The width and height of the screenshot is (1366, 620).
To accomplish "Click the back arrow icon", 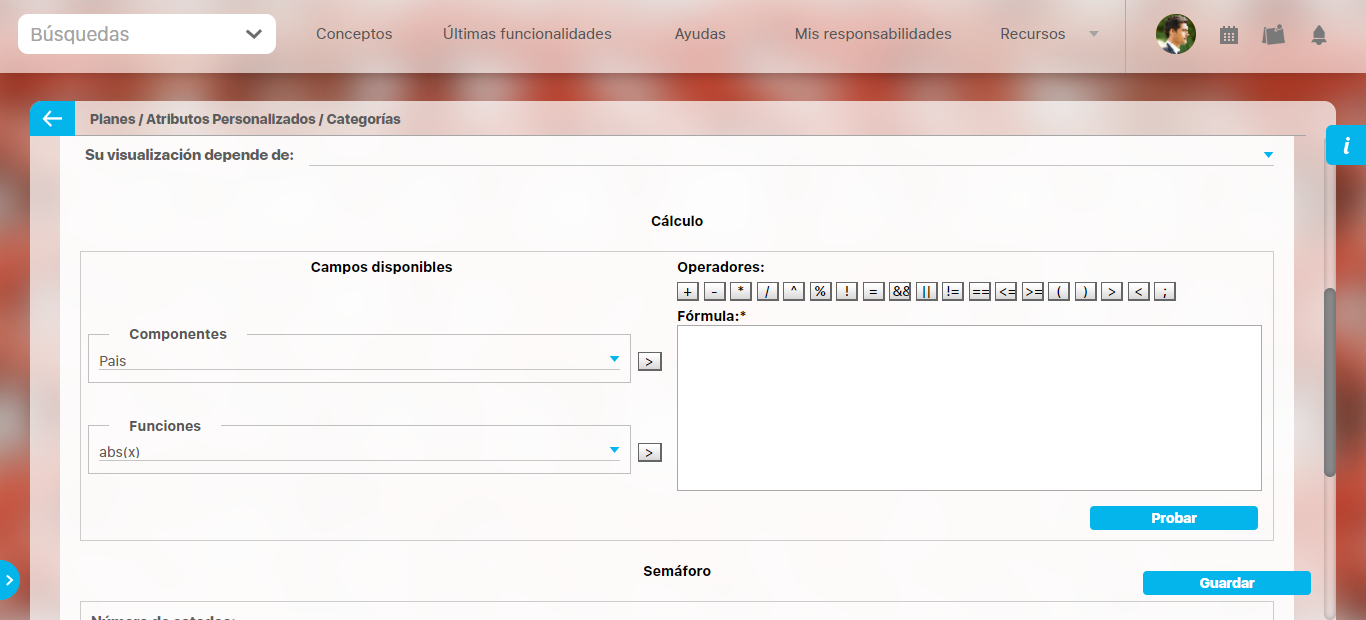I will tap(52, 118).
